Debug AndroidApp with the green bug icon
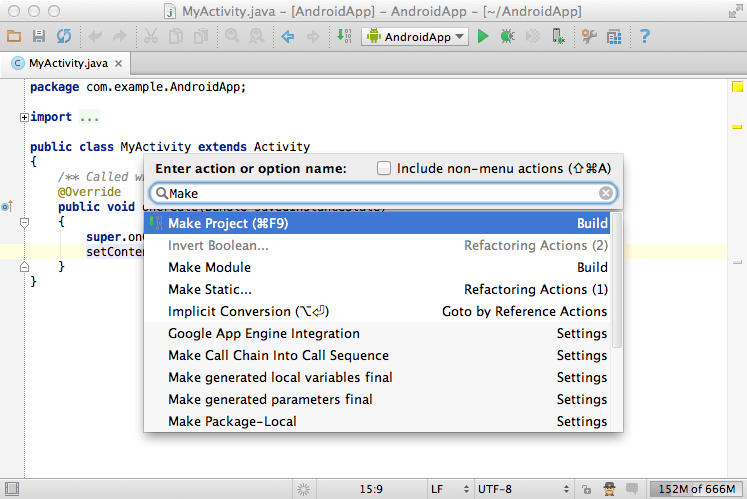This screenshot has width=747, height=499. tap(507, 36)
